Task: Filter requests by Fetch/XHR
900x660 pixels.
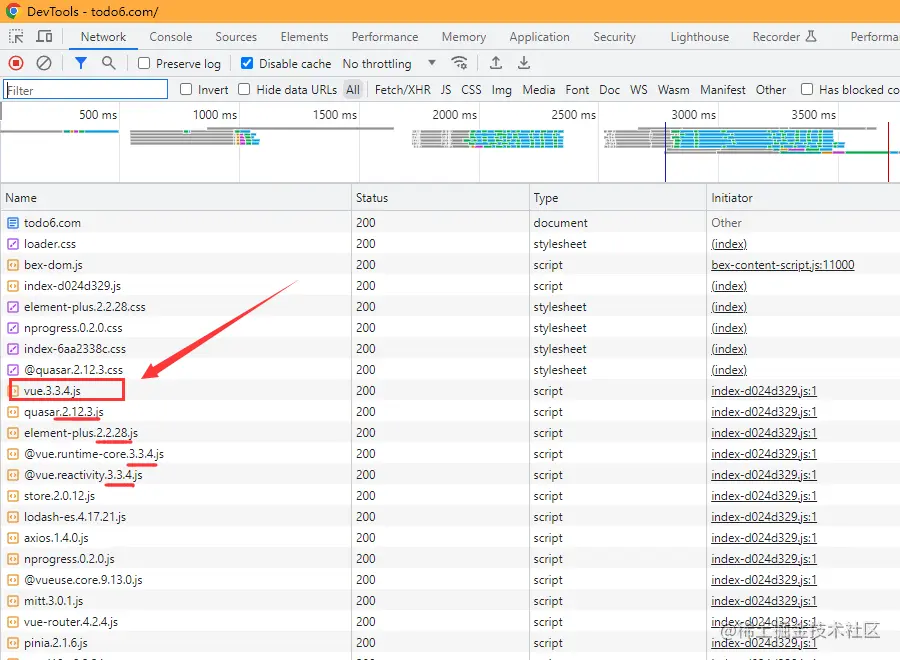Action: (x=402, y=90)
